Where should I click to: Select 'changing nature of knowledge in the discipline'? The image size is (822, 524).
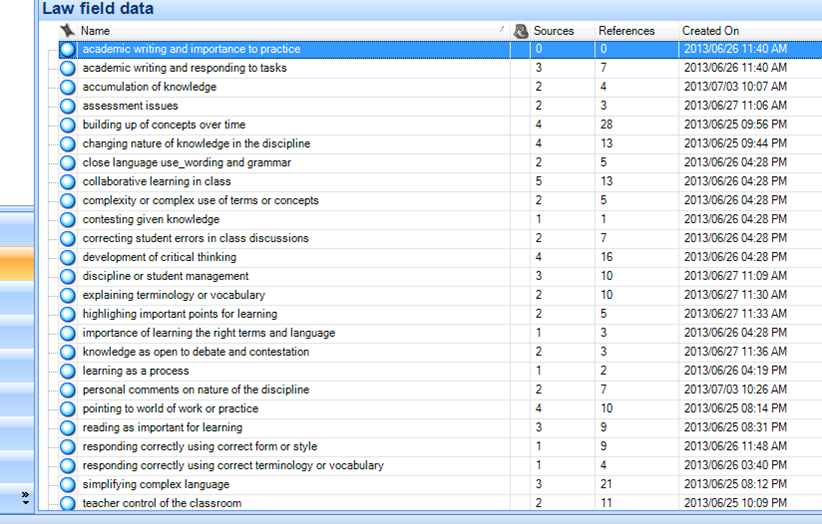(196, 144)
